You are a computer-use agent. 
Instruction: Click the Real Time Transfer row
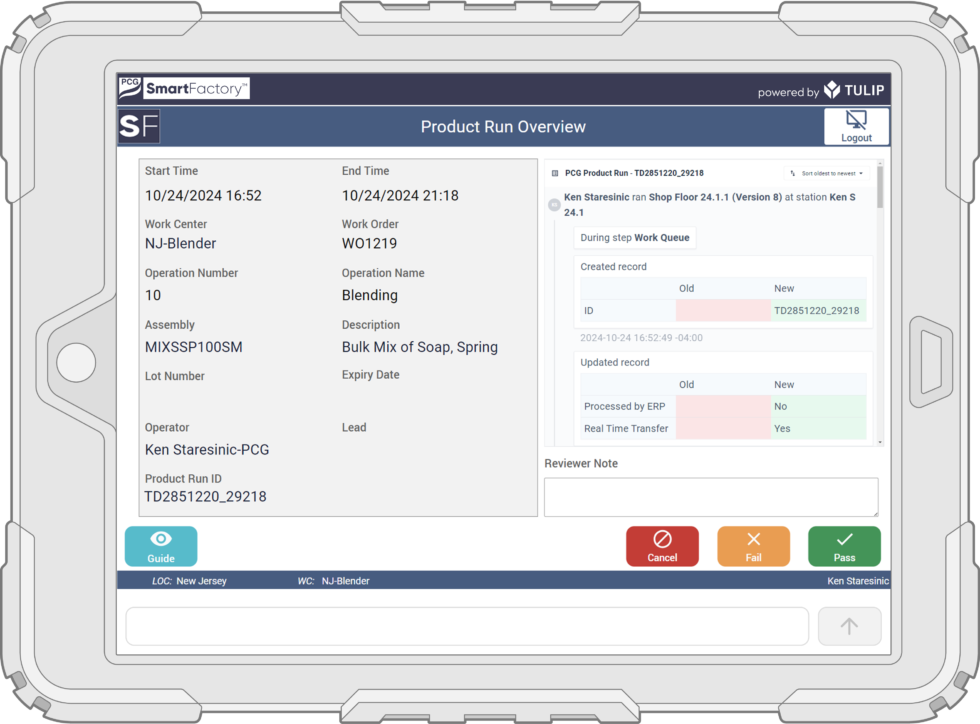click(x=723, y=428)
